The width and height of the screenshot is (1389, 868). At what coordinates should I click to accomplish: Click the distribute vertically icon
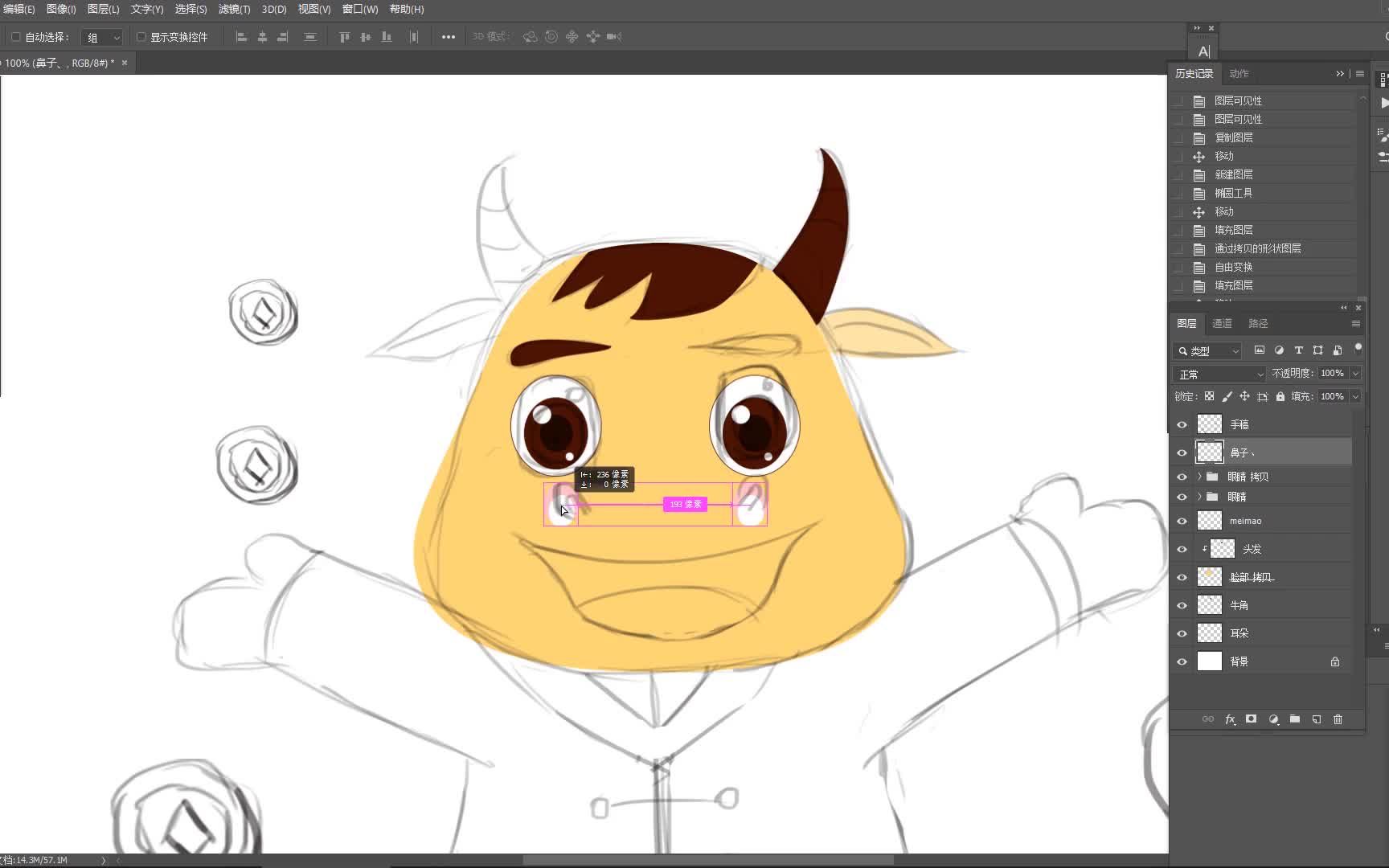pyautogui.click(x=310, y=37)
